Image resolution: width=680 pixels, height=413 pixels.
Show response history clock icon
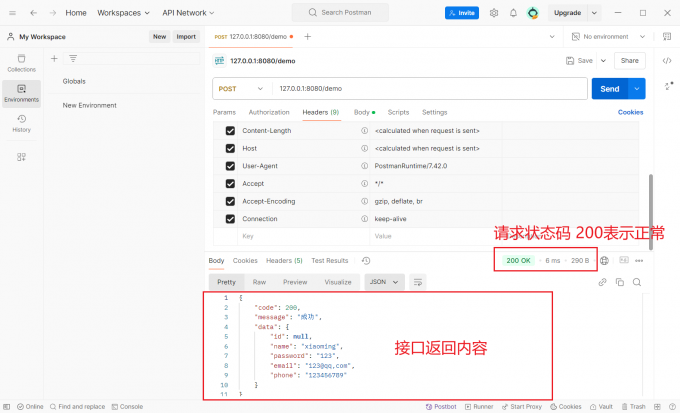366,261
